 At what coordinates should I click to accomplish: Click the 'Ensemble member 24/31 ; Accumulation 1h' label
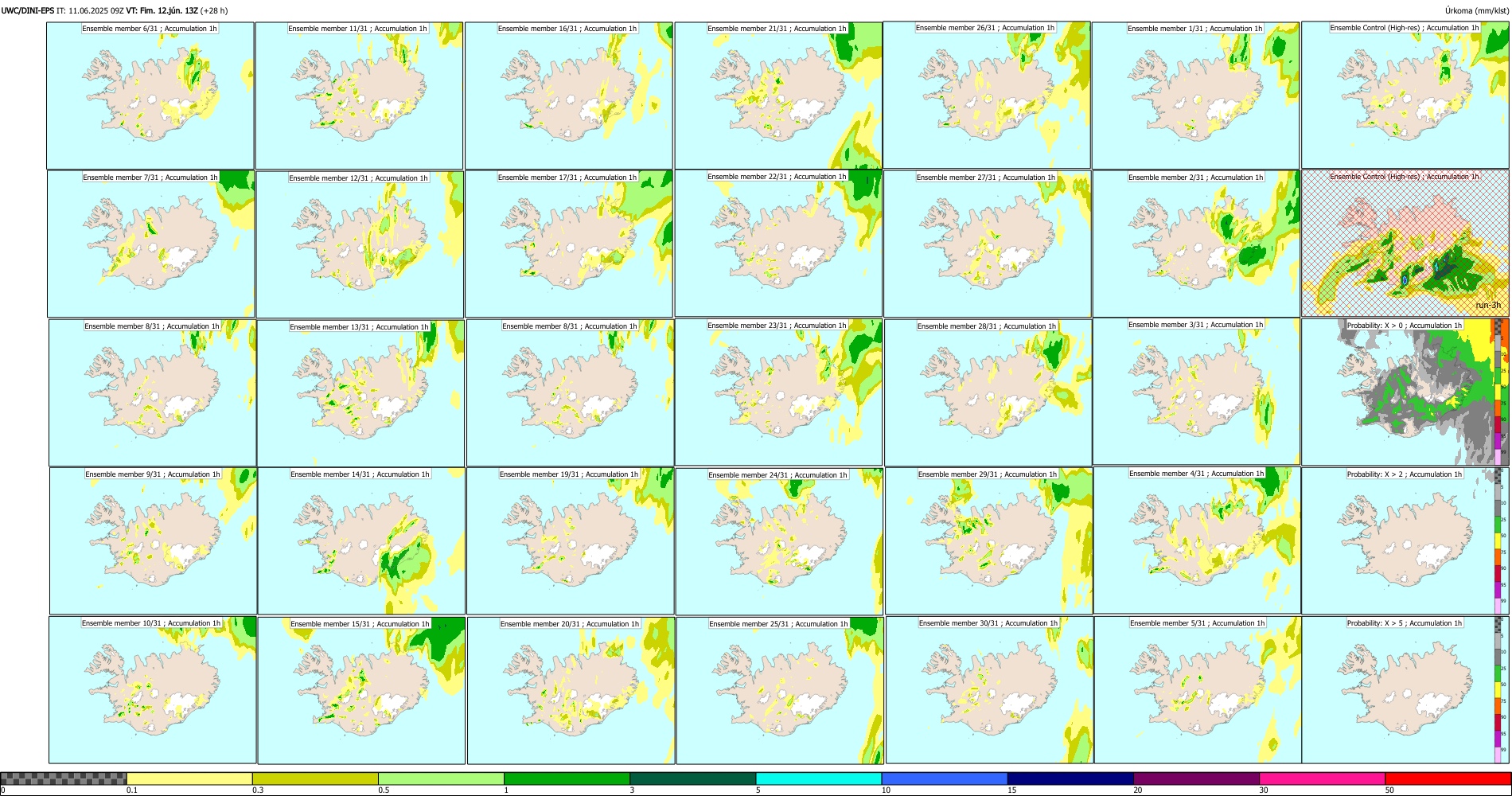[777, 475]
